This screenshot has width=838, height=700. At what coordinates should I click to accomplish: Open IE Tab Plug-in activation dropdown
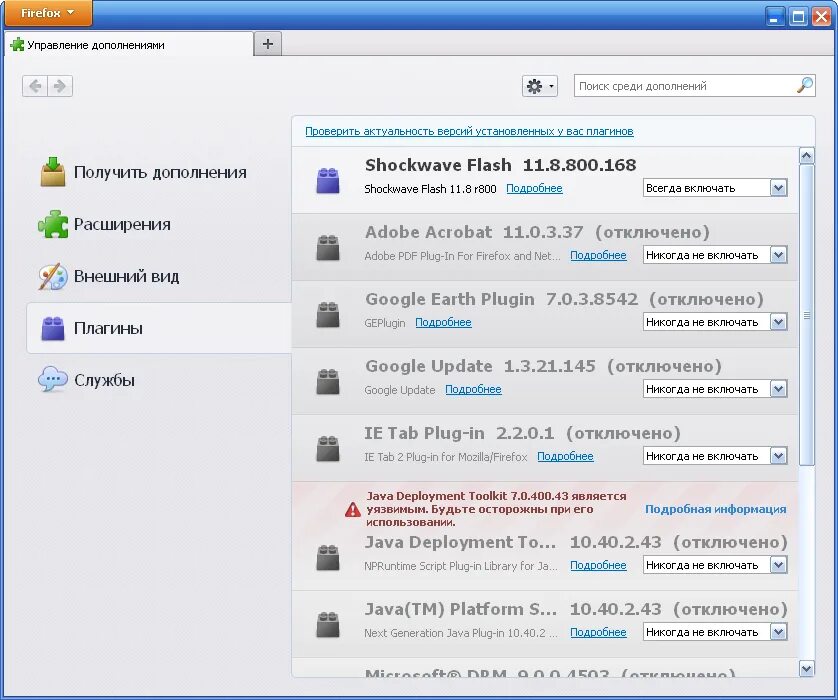click(715, 456)
